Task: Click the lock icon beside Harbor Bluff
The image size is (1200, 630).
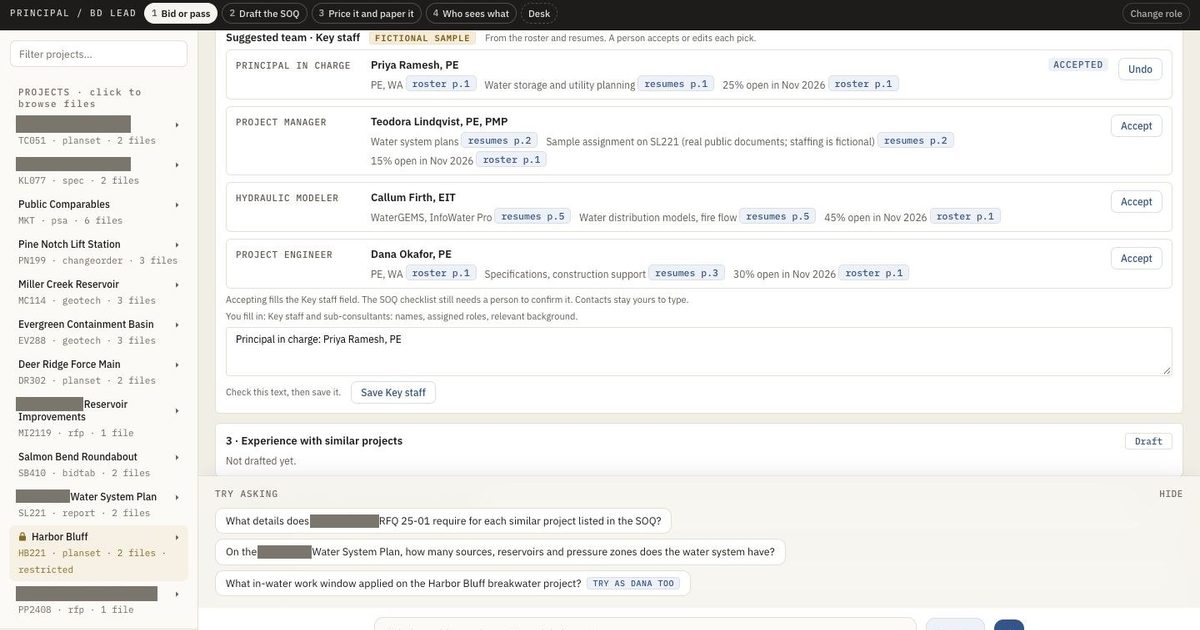Action: pos(23,537)
